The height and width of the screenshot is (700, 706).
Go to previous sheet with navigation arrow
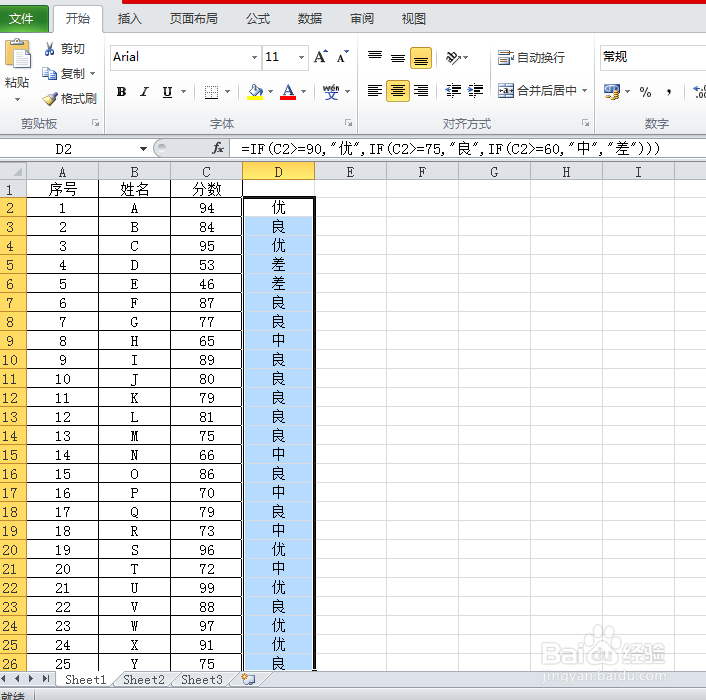click(x=17, y=678)
